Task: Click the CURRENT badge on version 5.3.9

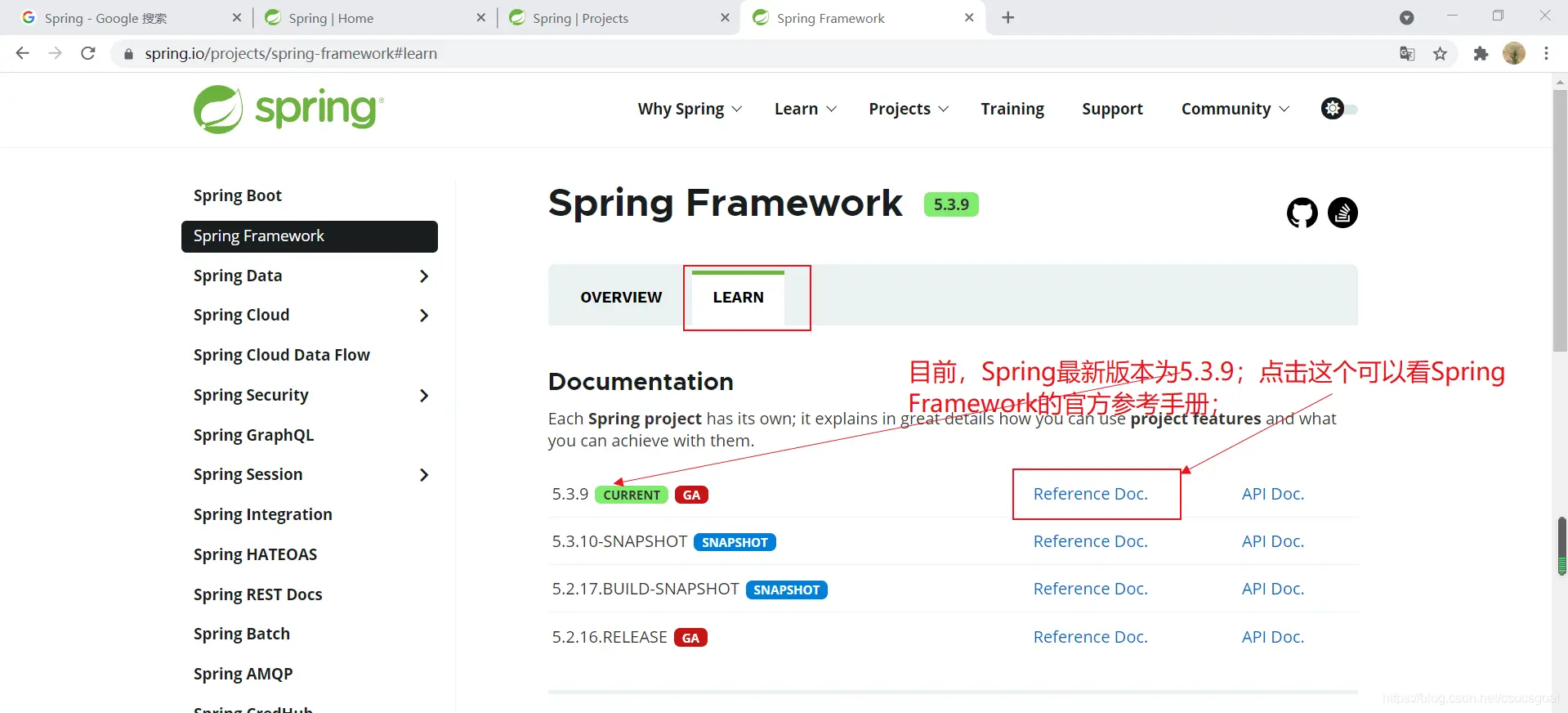Action: pyautogui.click(x=632, y=495)
